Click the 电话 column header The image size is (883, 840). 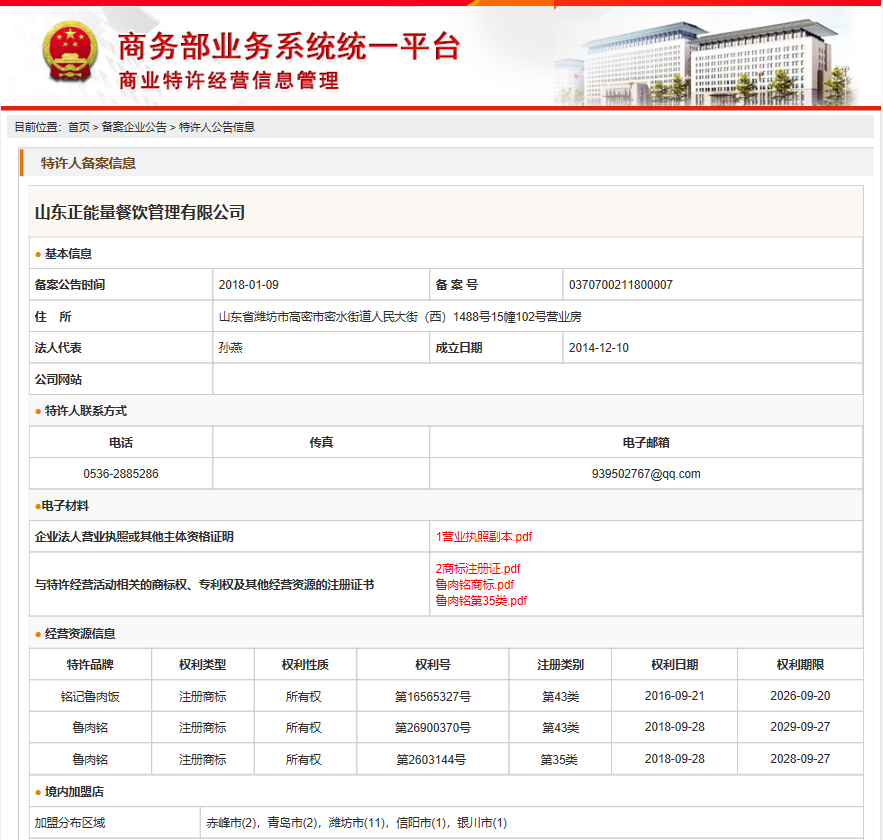tap(121, 443)
